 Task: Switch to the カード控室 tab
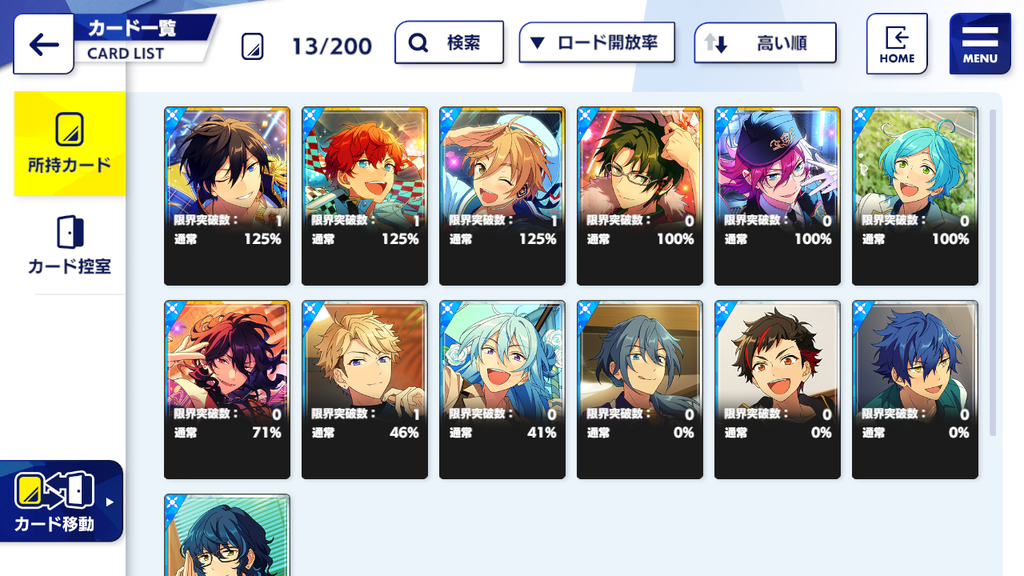point(70,245)
